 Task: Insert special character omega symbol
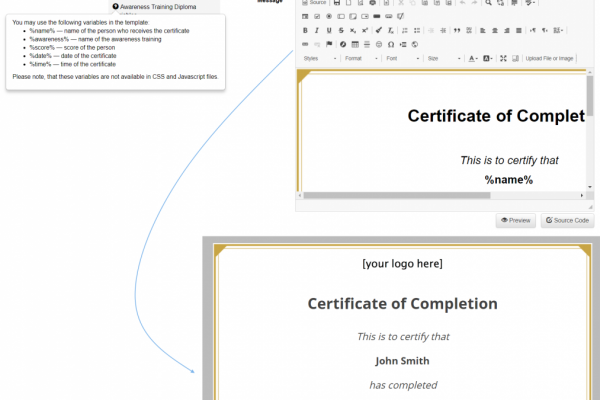point(390,45)
